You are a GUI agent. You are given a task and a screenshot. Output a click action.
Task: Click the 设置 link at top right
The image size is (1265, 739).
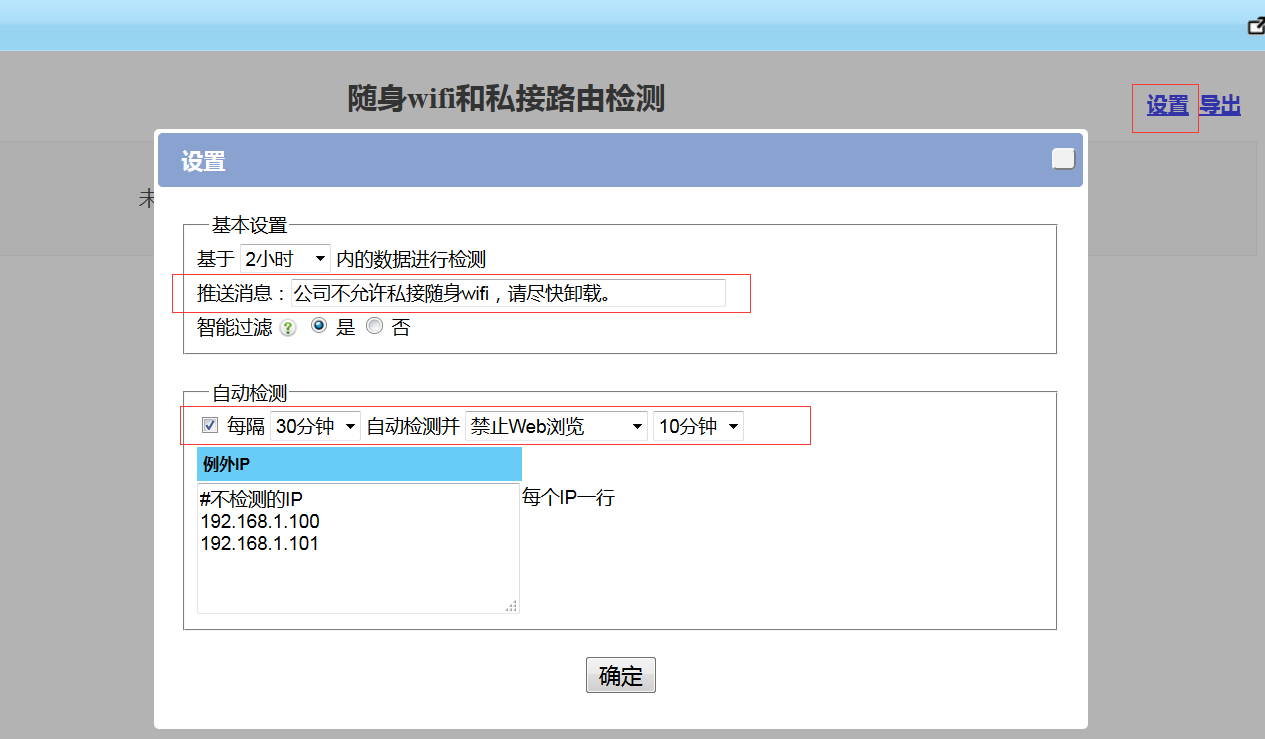pyautogui.click(x=1166, y=105)
